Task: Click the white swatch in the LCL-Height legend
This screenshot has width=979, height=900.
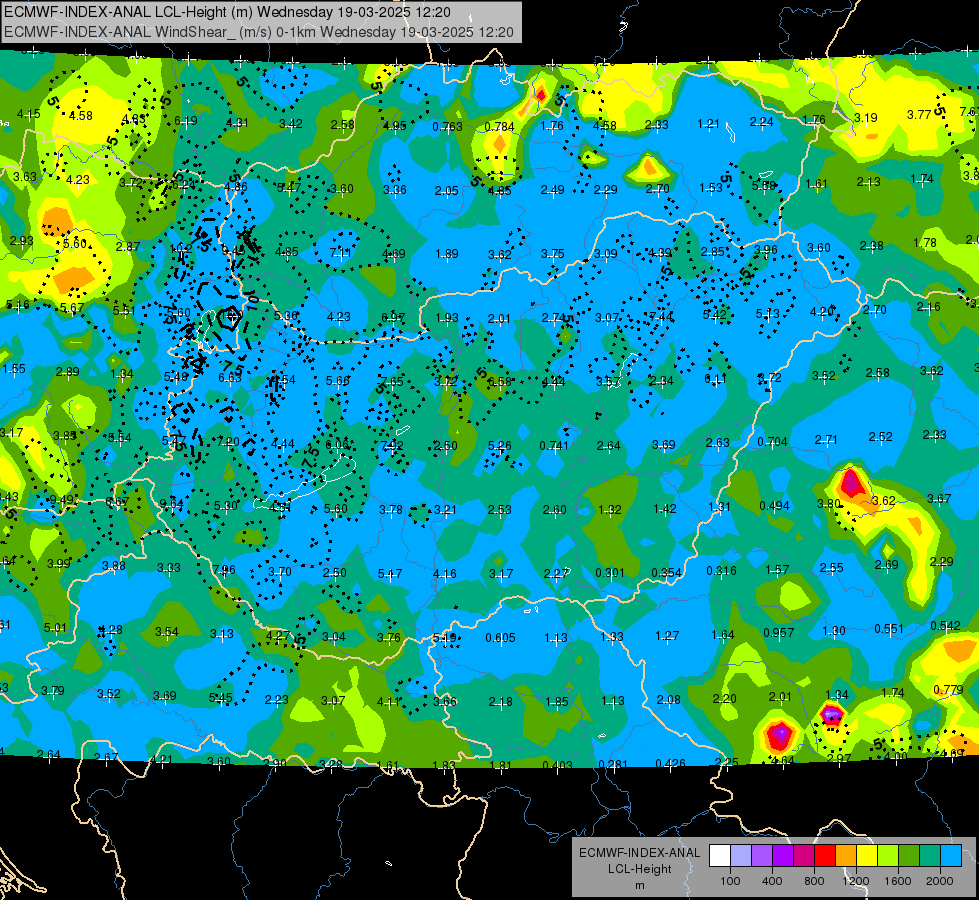Action: click(720, 856)
